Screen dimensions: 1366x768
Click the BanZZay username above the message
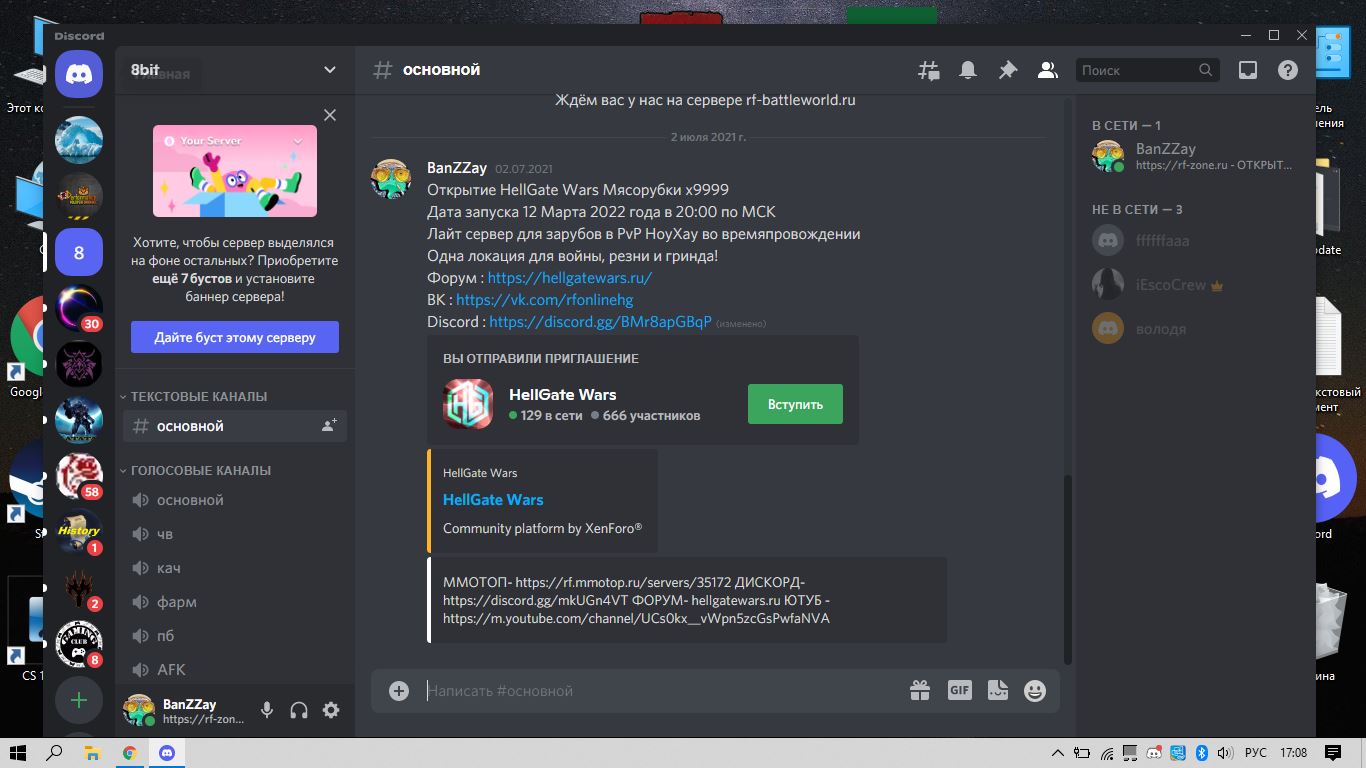(x=457, y=168)
